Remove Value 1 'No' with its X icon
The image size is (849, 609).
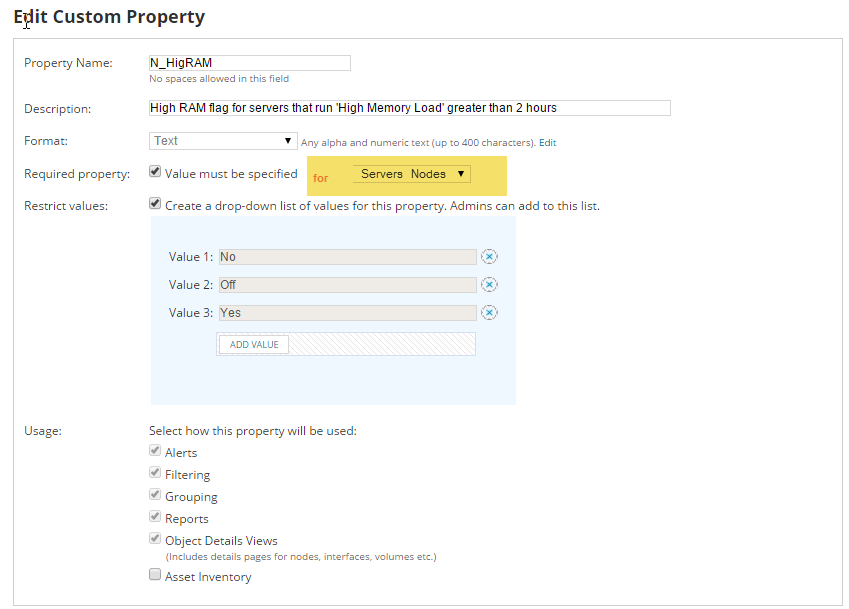point(489,257)
